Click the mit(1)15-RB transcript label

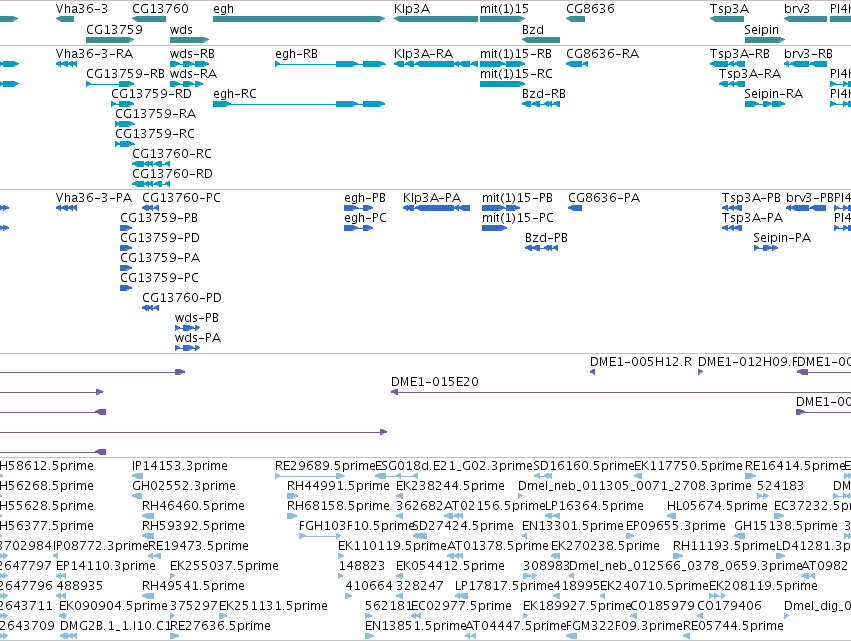(x=516, y=54)
